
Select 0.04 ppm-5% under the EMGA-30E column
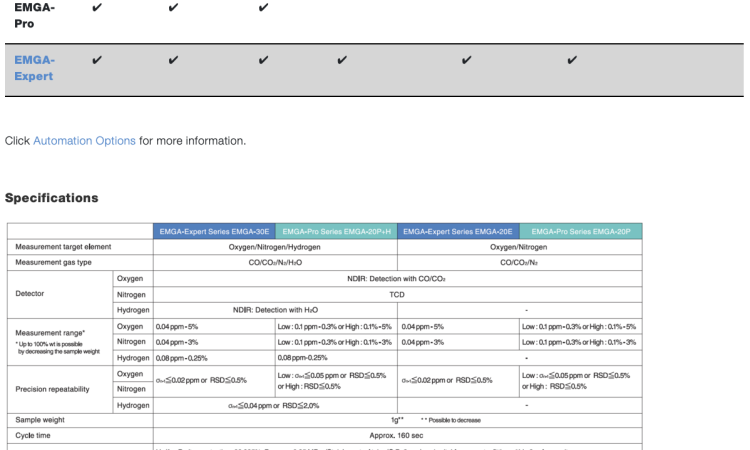[x=177, y=327]
